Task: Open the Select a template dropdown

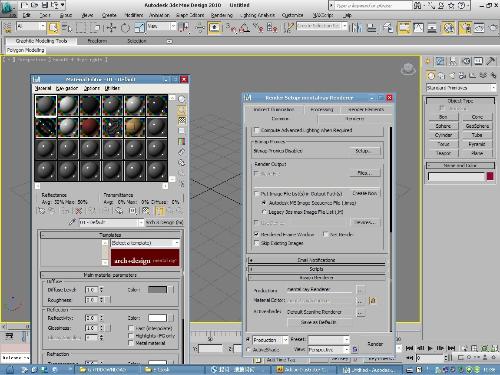Action: click(145, 243)
